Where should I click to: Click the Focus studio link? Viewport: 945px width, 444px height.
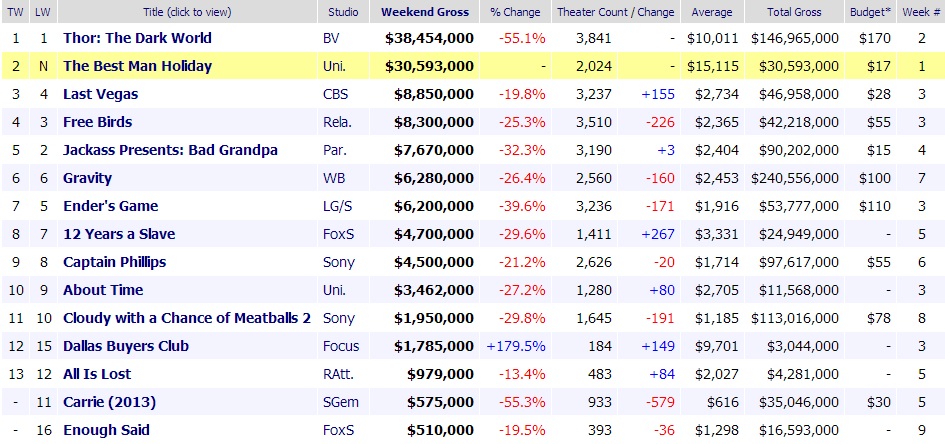[x=338, y=346]
